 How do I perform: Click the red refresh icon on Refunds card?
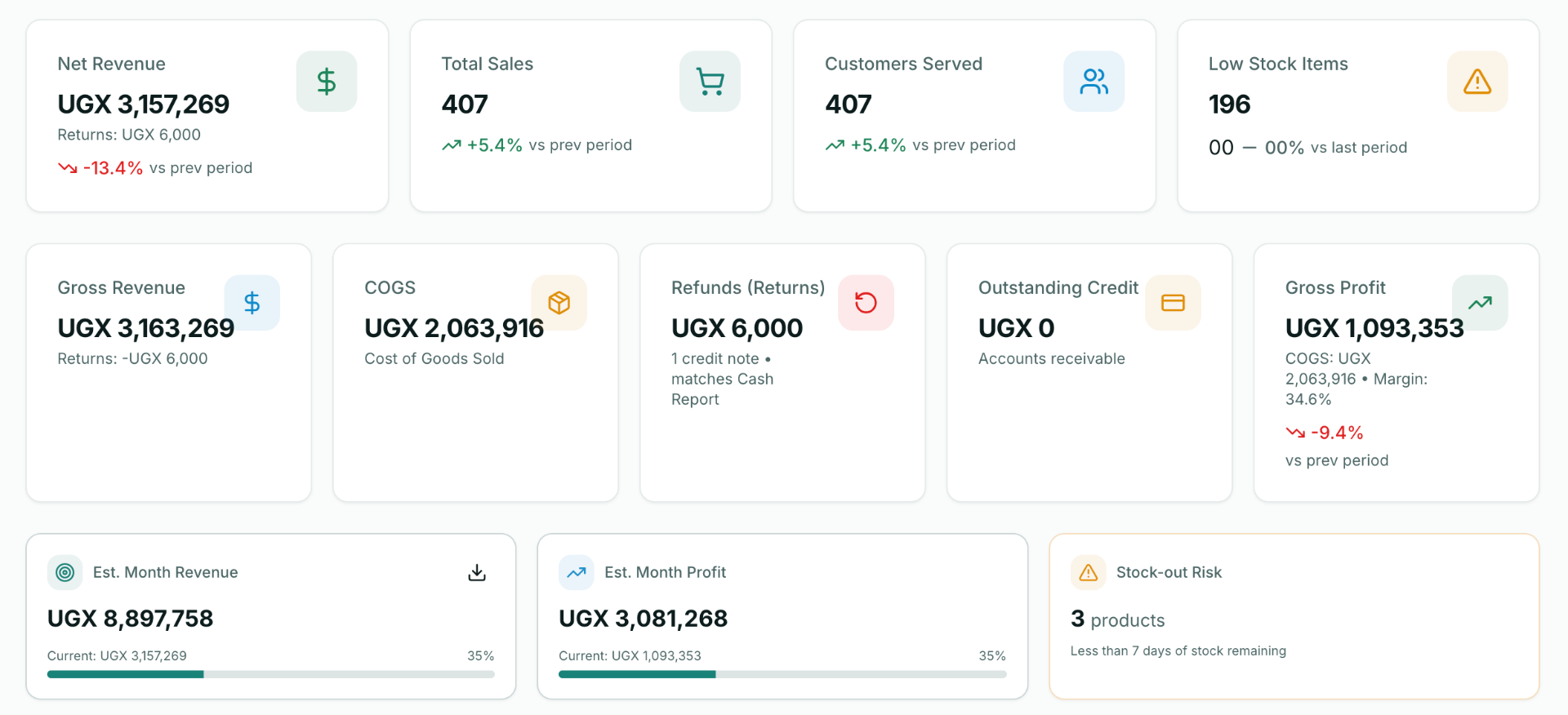(866, 303)
